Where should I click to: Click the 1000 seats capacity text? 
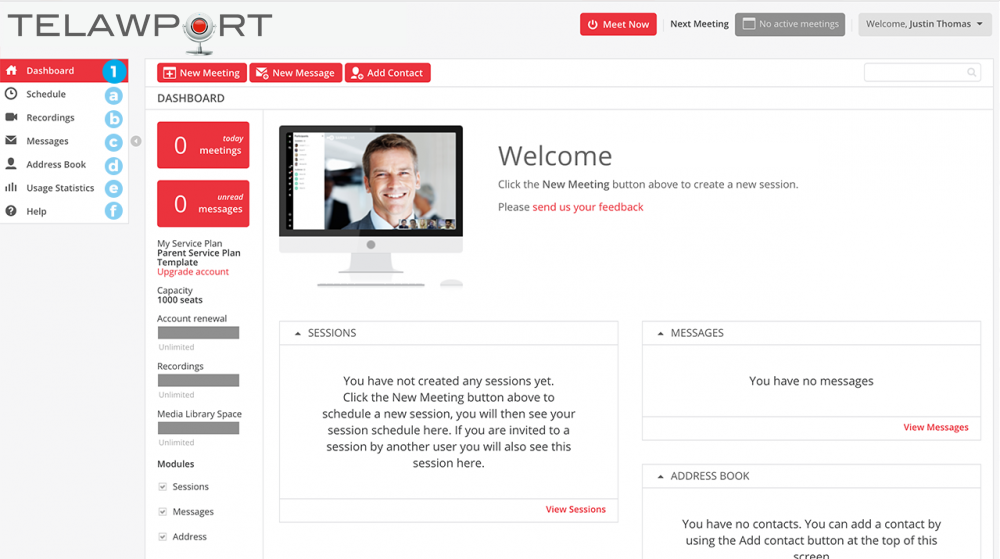(180, 300)
